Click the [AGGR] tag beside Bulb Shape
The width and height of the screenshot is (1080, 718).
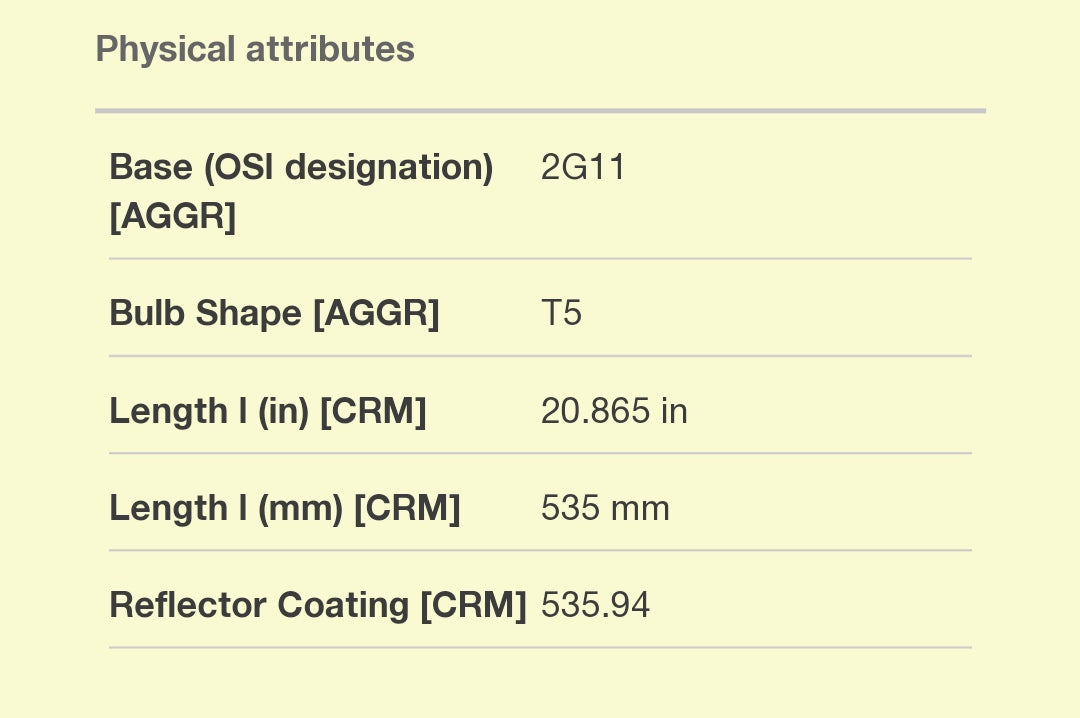click(376, 313)
